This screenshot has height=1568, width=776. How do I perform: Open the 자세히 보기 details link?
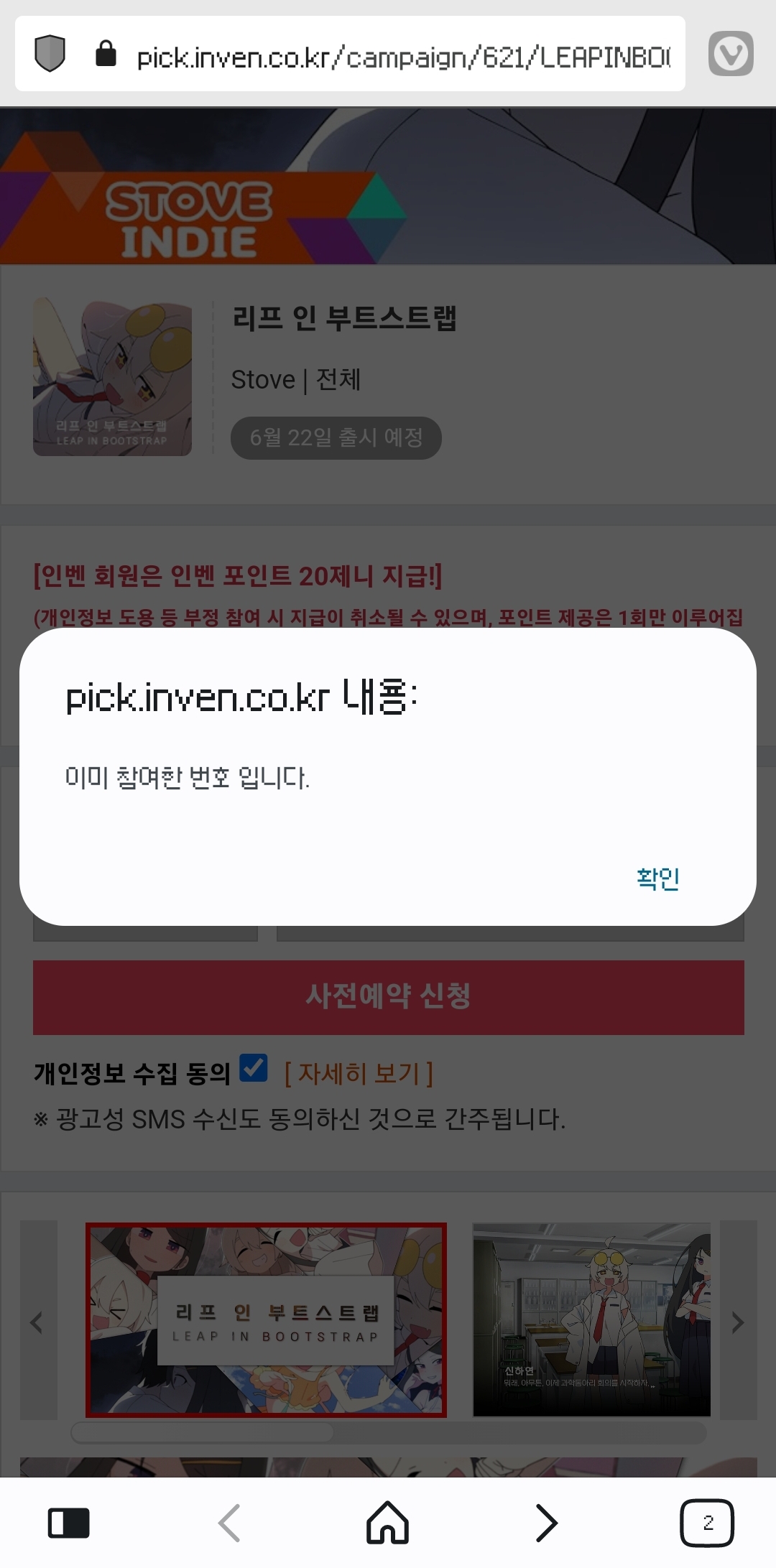point(359,1073)
